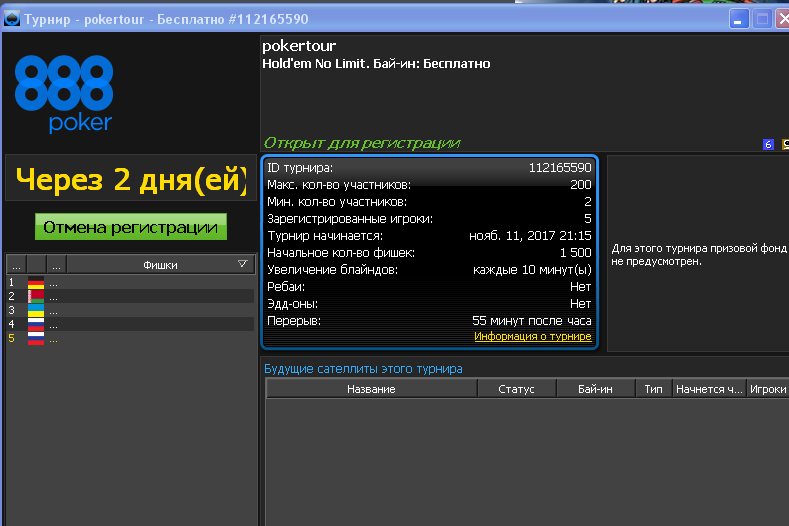Click the Ukrainian flag in row 3
The width and height of the screenshot is (789, 526).
click(36, 311)
